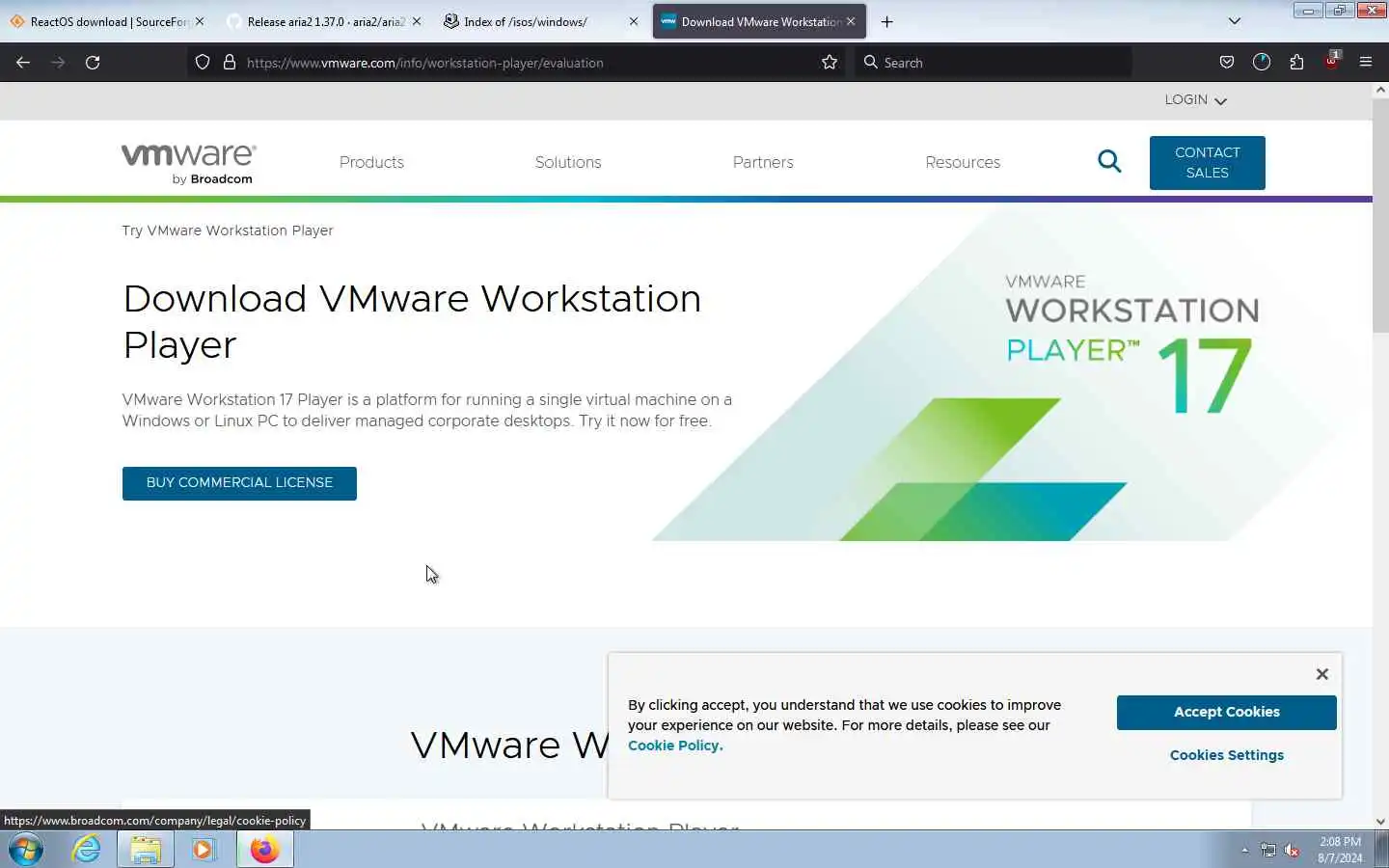The width and height of the screenshot is (1389, 868).
Task: Switch to Index of /isos/windows/ tab
Action: coord(540,21)
